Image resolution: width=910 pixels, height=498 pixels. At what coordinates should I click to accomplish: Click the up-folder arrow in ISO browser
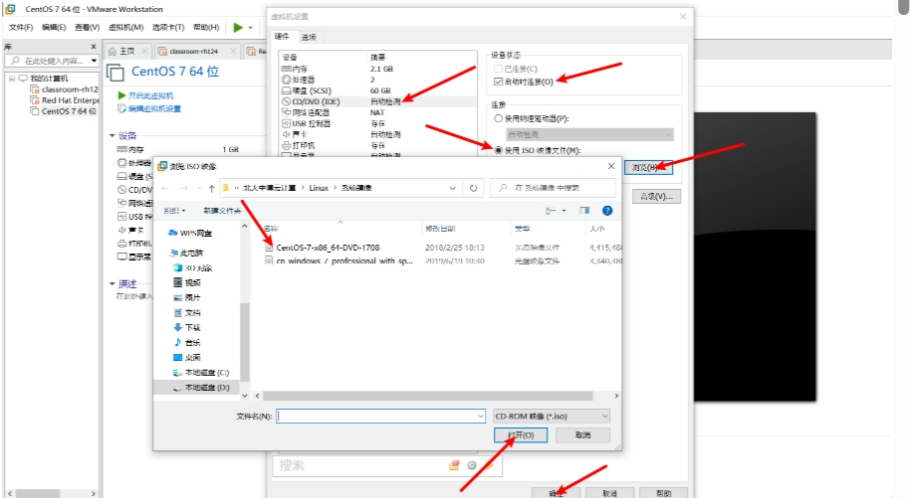click(211, 188)
